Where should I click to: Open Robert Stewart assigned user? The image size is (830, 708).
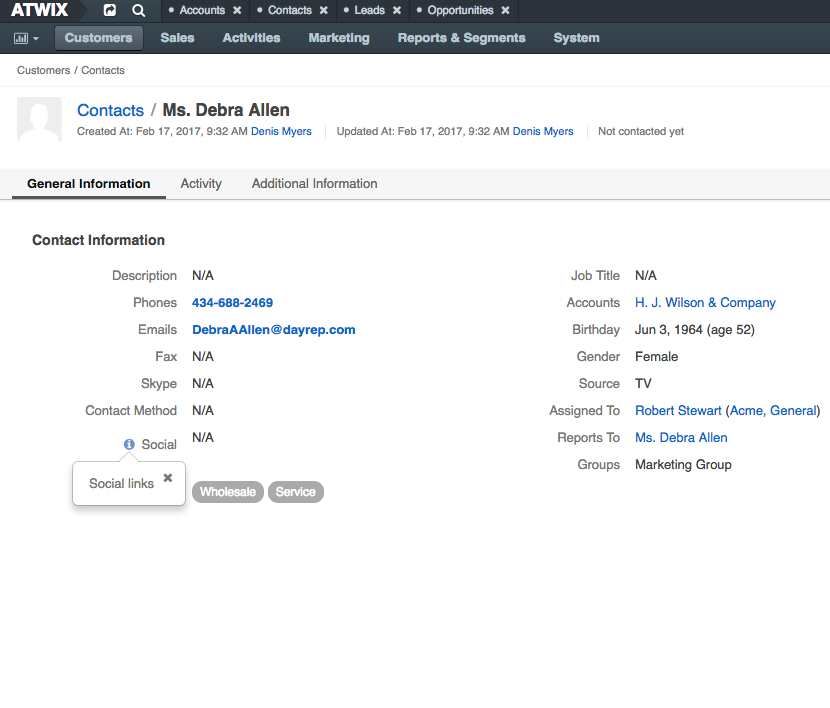(678, 411)
